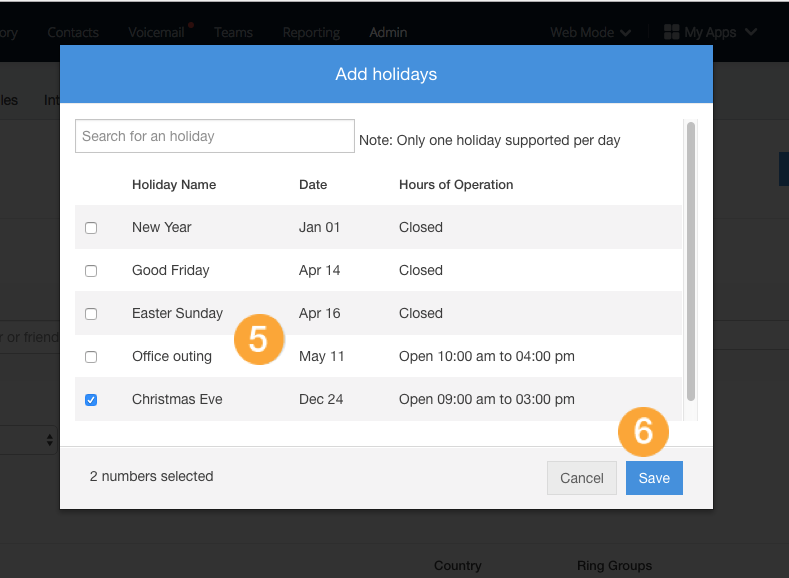Click the Apr 16 date cell
The image size is (789, 578).
coord(320,313)
